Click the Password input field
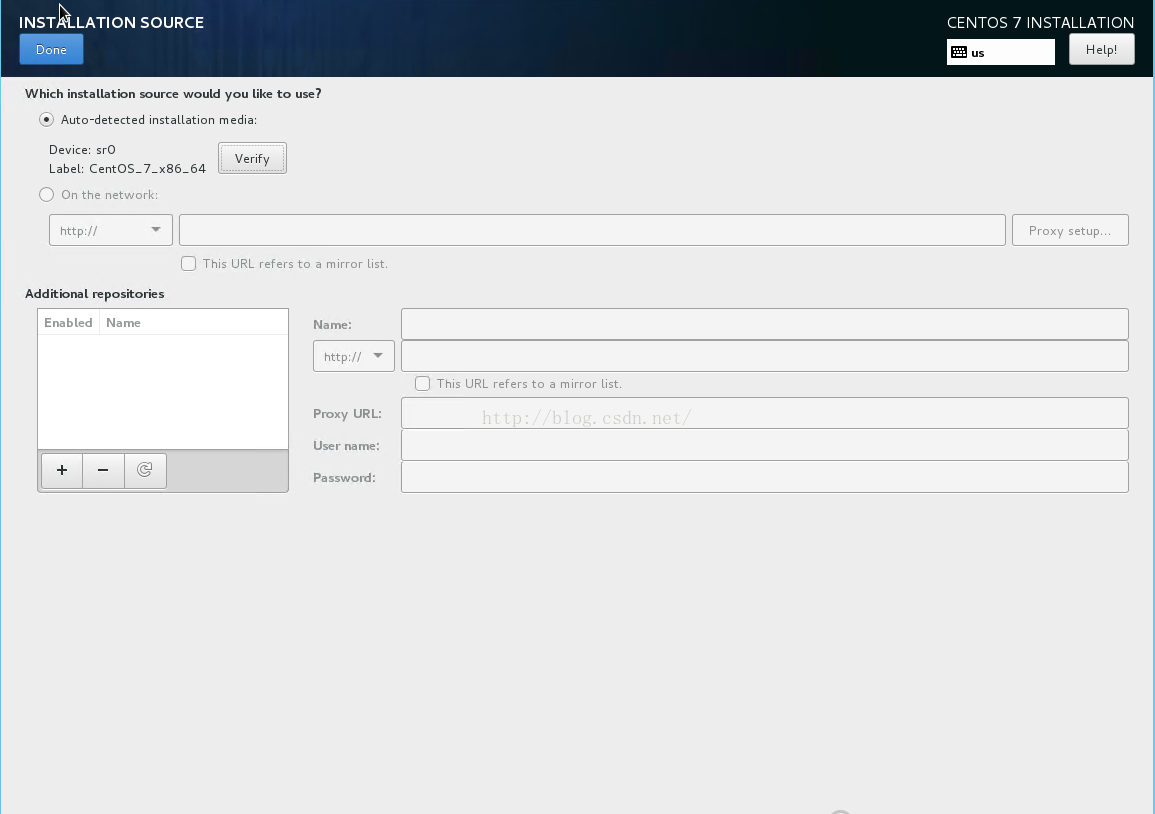Viewport: 1155px width, 814px height. pyautogui.click(x=765, y=477)
